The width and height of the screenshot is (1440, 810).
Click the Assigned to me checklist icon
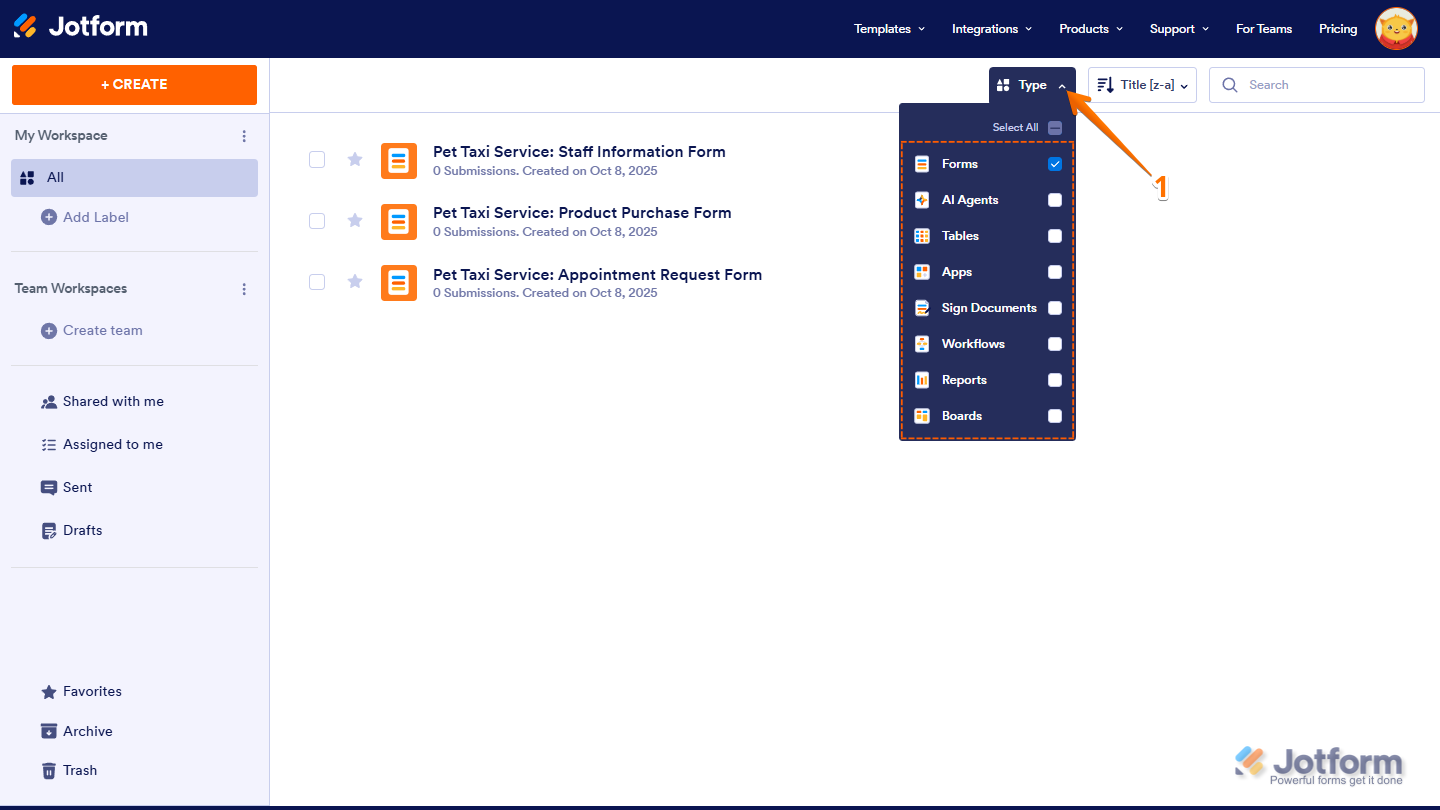click(x=49, y=445)
